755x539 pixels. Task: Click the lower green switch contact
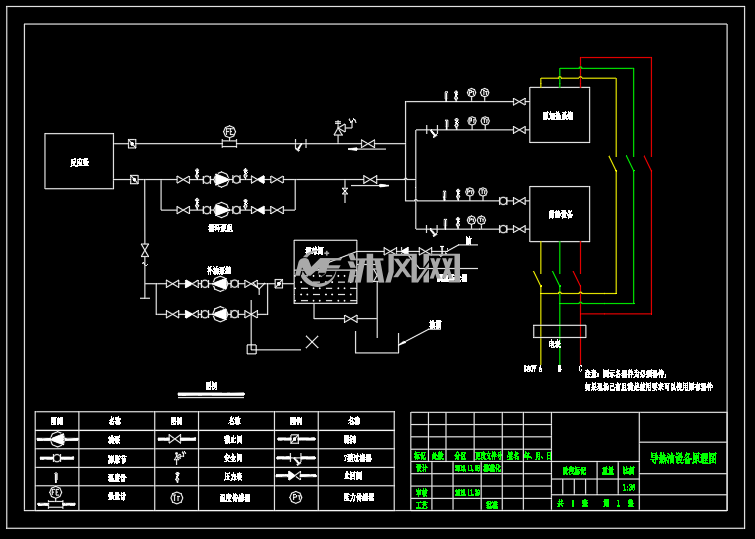pyautogui.click(x=556, y=279)
